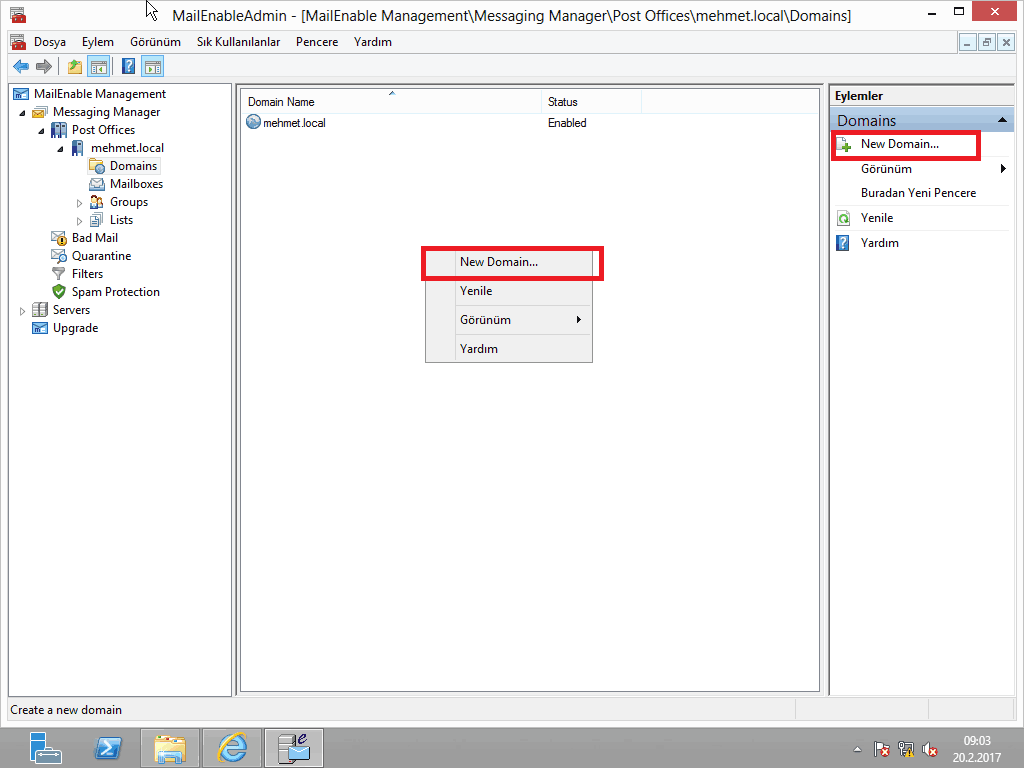Open the Eylem menu
Image resolution: width=1024 pixels, height=768 pixels.
[x=98, y=42]
